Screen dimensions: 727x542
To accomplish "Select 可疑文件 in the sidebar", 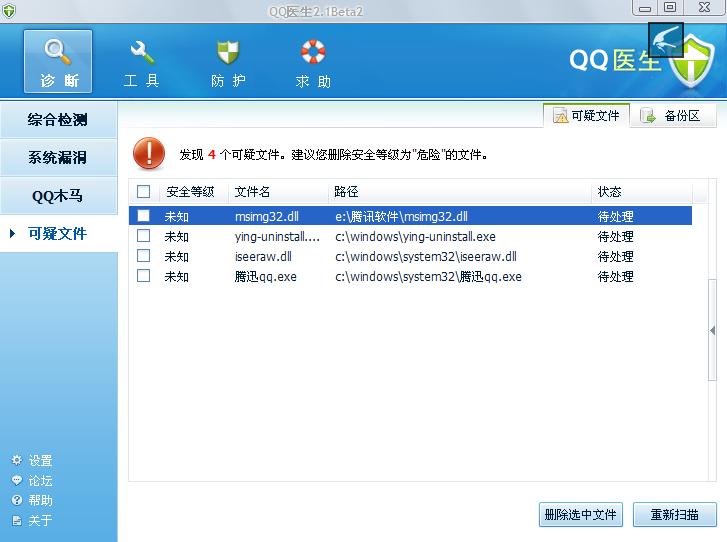I will tap(58, 233).
